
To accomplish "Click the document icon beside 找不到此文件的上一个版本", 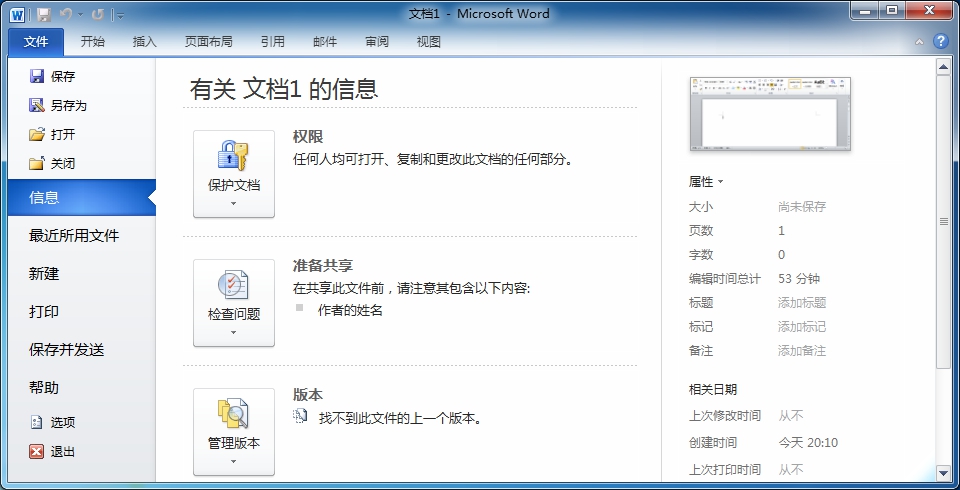I will (x=300, y=416).
